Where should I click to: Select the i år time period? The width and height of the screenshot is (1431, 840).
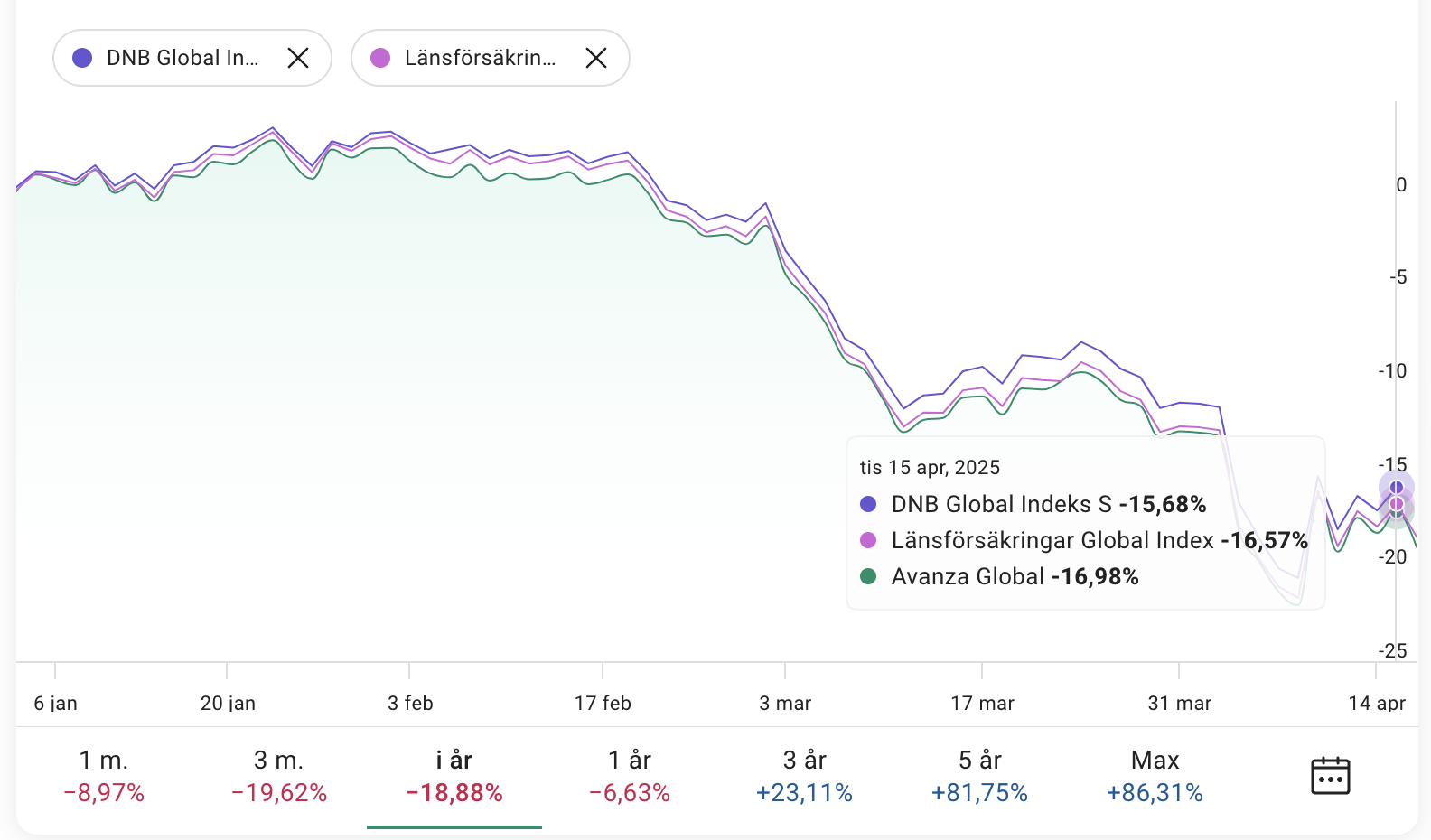pyautogui.click(x=454, y=776)
